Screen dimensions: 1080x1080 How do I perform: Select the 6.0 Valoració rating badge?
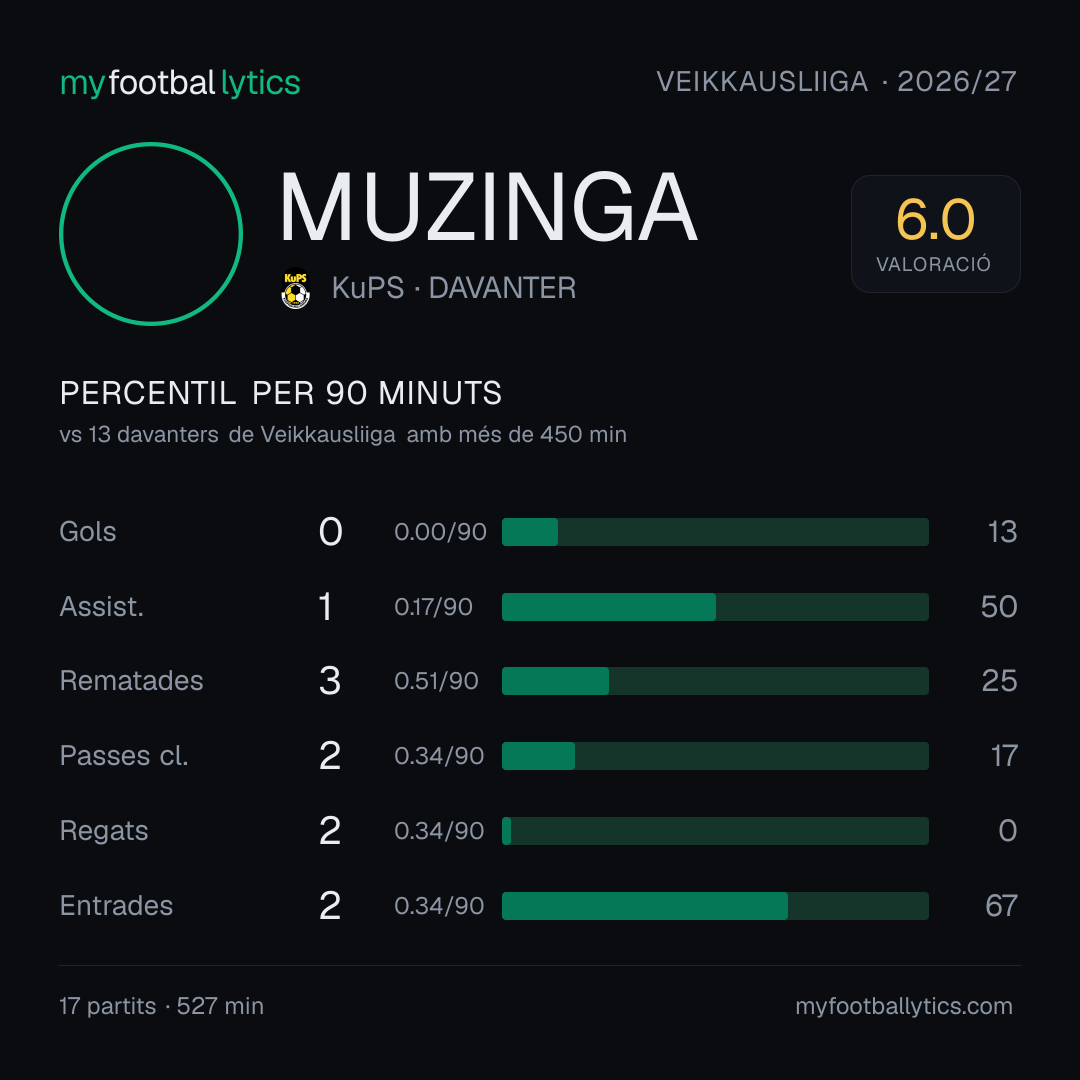[x=935, y=234]
